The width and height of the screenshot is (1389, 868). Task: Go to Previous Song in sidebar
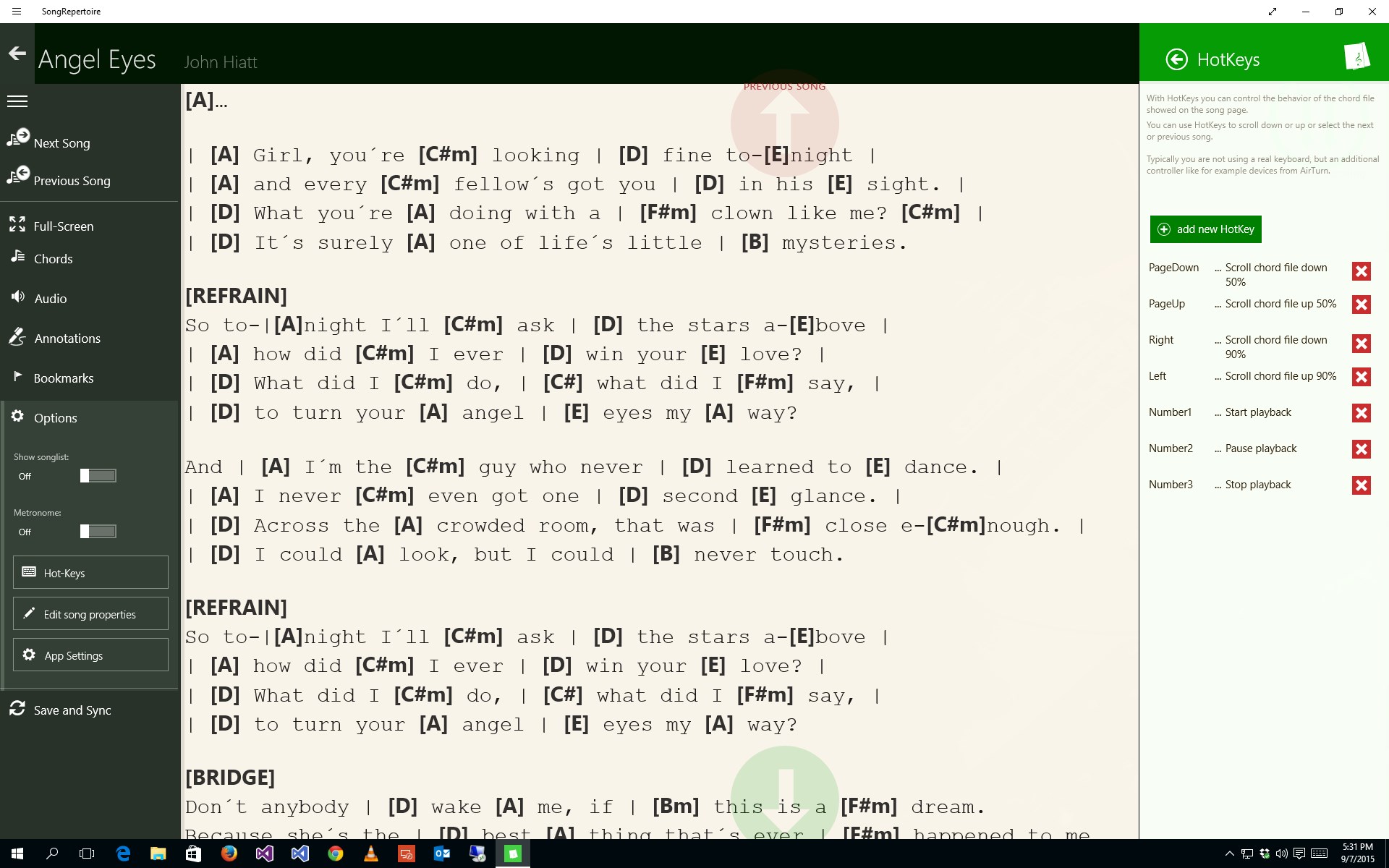[71, 181]
